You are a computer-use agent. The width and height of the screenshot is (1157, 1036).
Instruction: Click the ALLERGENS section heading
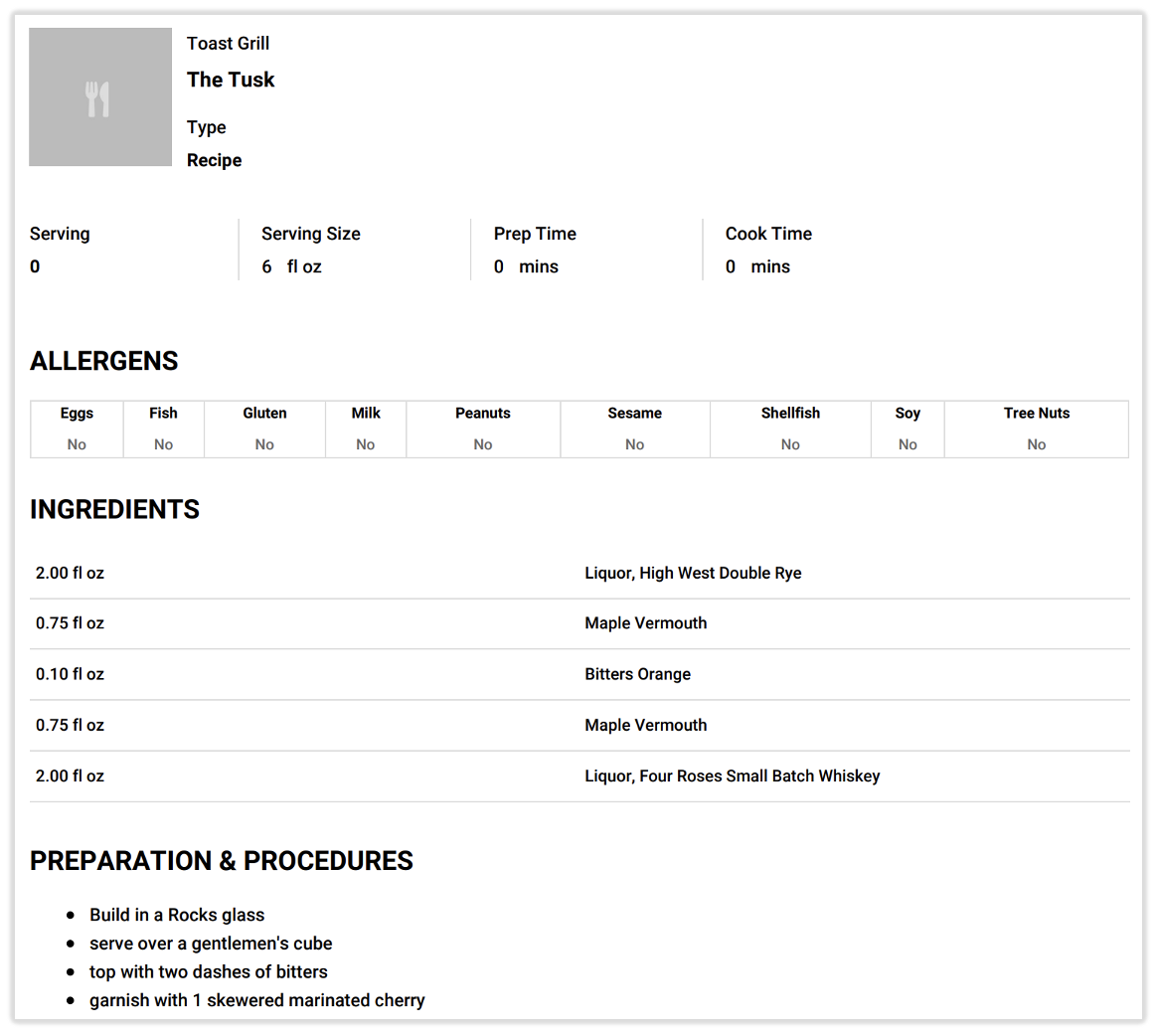pyautogui.click(x=104, y=361)
